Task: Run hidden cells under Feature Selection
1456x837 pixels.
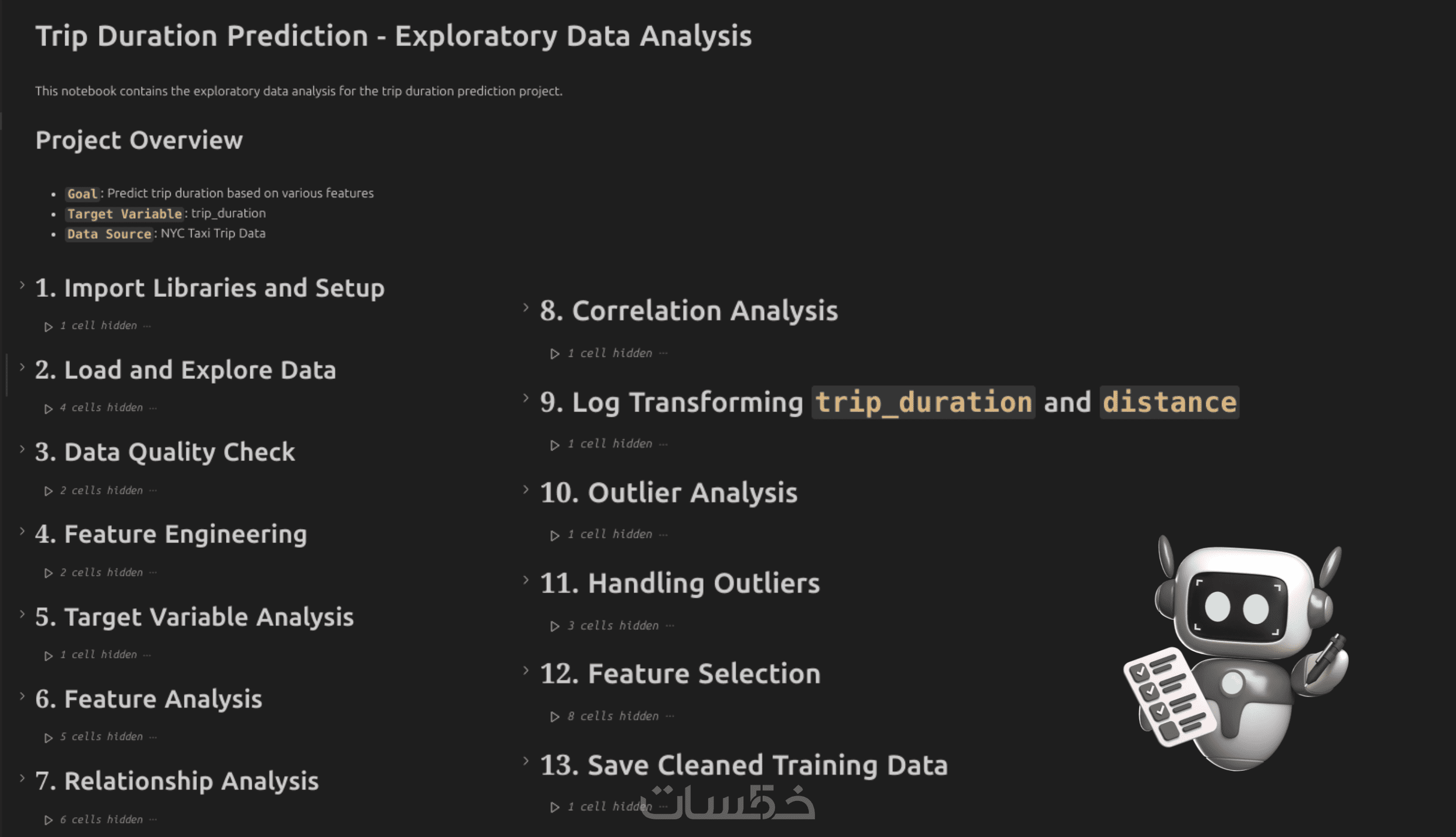Action: 554,717
